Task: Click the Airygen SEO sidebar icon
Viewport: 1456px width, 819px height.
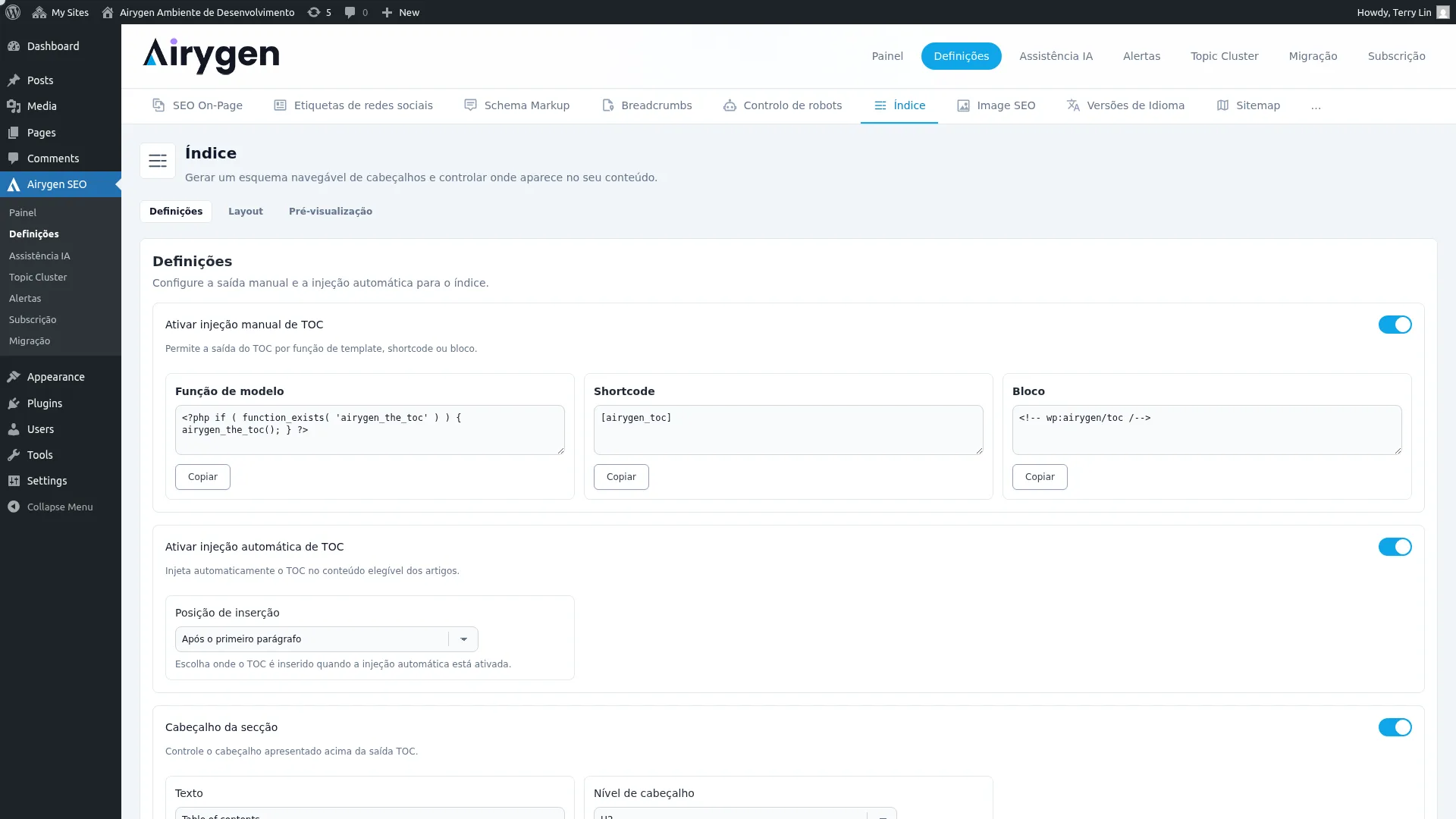Action: tap(14, 184)
